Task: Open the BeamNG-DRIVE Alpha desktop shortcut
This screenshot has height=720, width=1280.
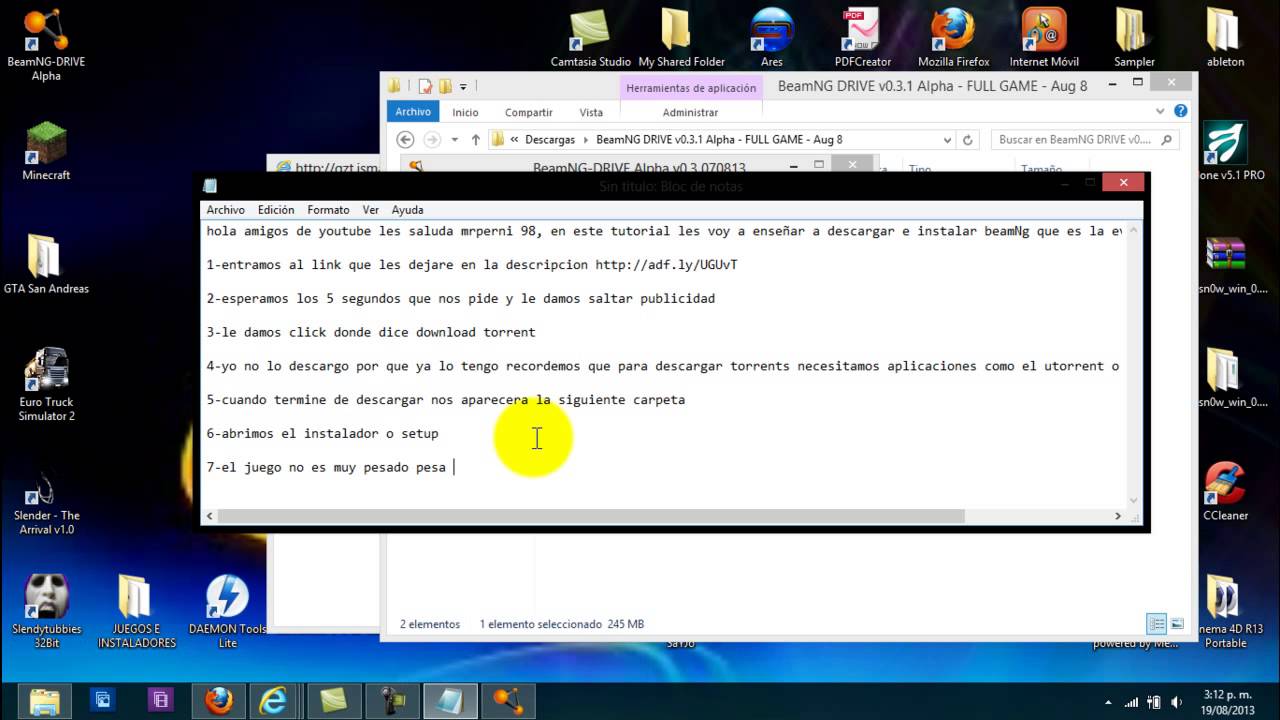Action: (46, 45)
